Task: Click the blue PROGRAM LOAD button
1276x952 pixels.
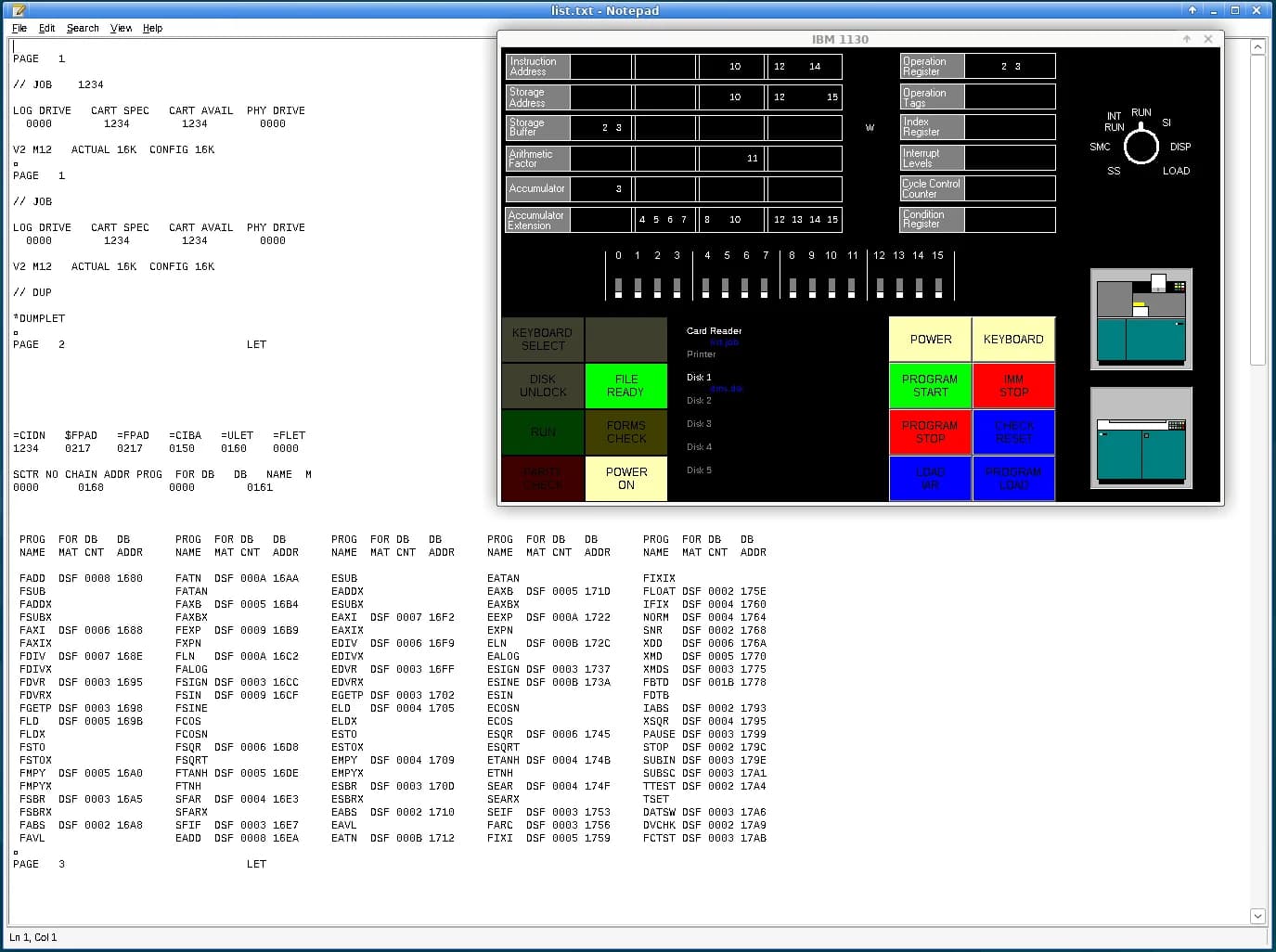Action: (x=1013, y=479)
